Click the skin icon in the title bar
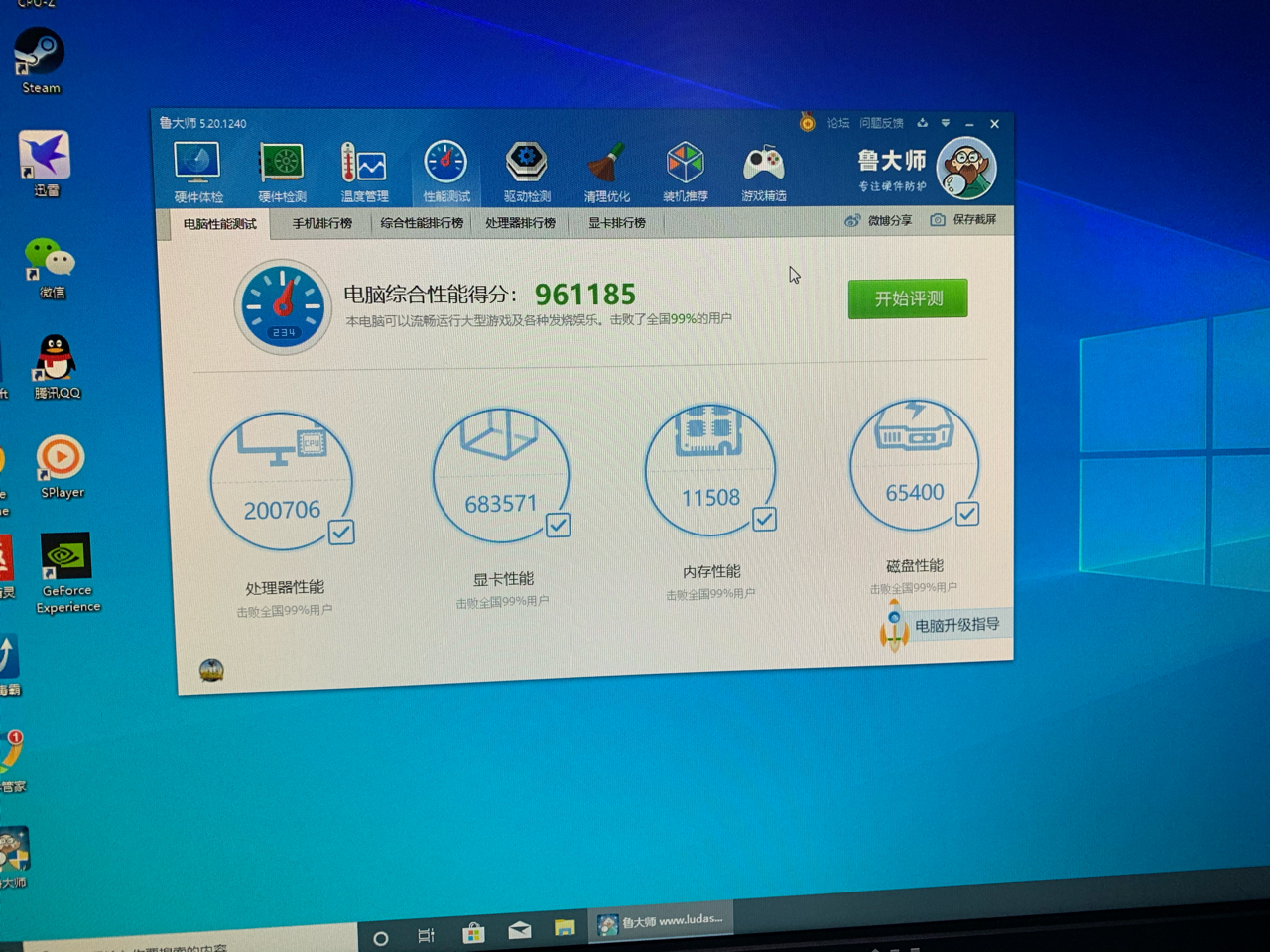Image resolution: width=1270 pixels, height=952 pixels. [922, 123]
